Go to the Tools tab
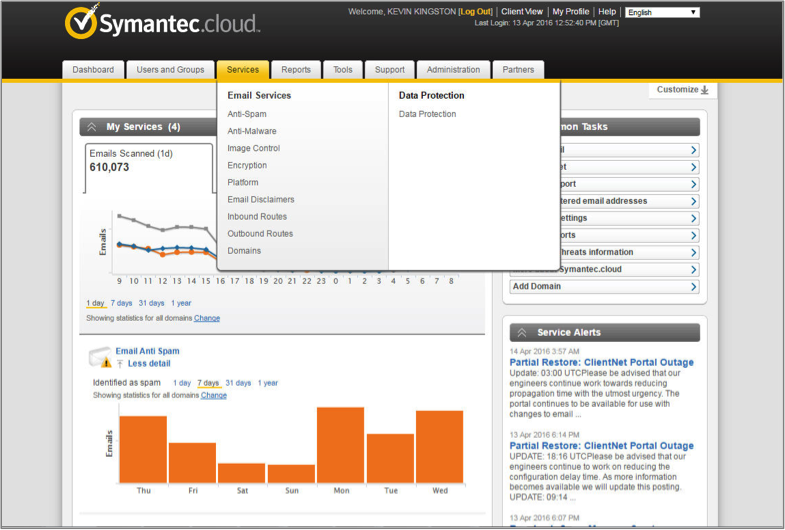This screenshot has height=530, width=785. coord(343,70)
